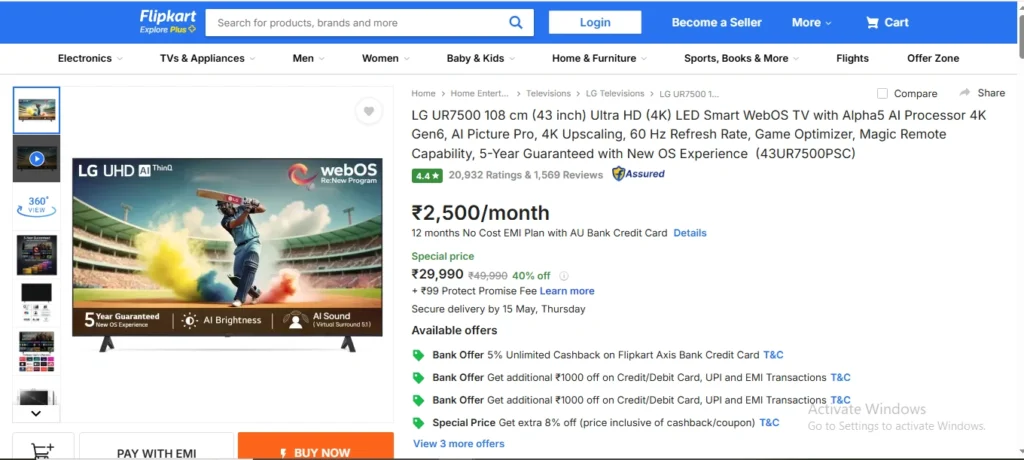Select the first TV thumbnail
The height and width of the screenshot is (460, 1024).
coord(37,110)
